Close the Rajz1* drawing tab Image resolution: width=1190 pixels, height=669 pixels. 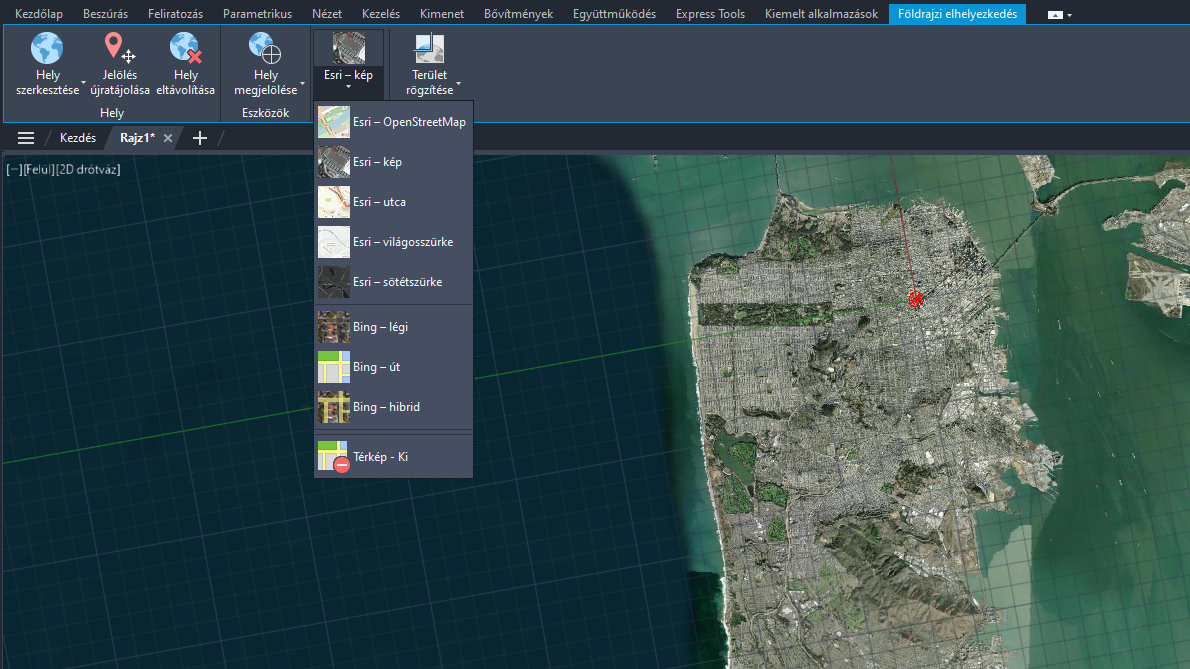168,138
